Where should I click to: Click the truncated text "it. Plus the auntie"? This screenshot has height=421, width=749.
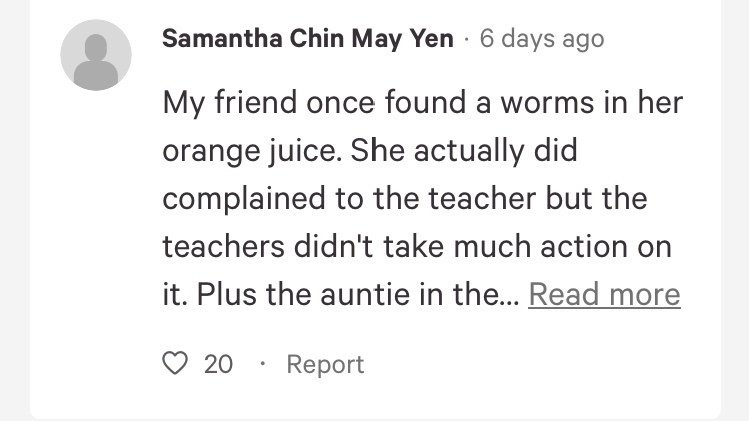click(338, 294)
